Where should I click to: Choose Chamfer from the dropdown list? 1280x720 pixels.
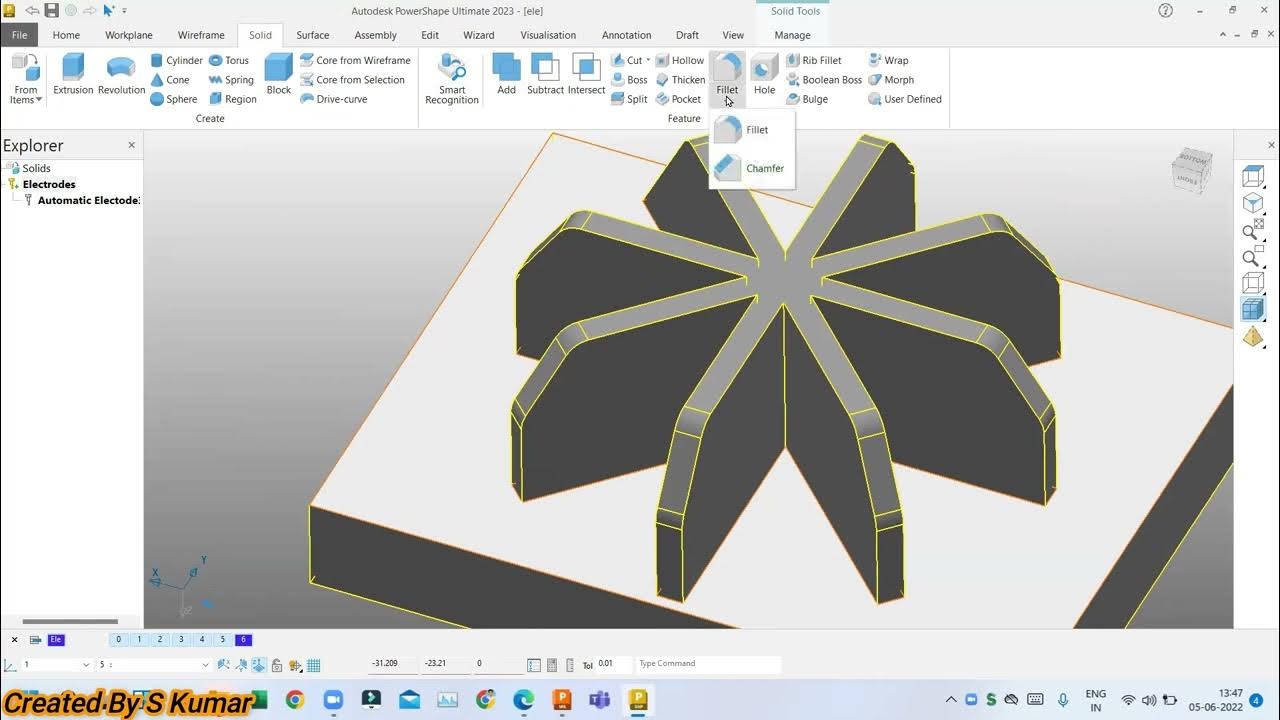(752, 168)
